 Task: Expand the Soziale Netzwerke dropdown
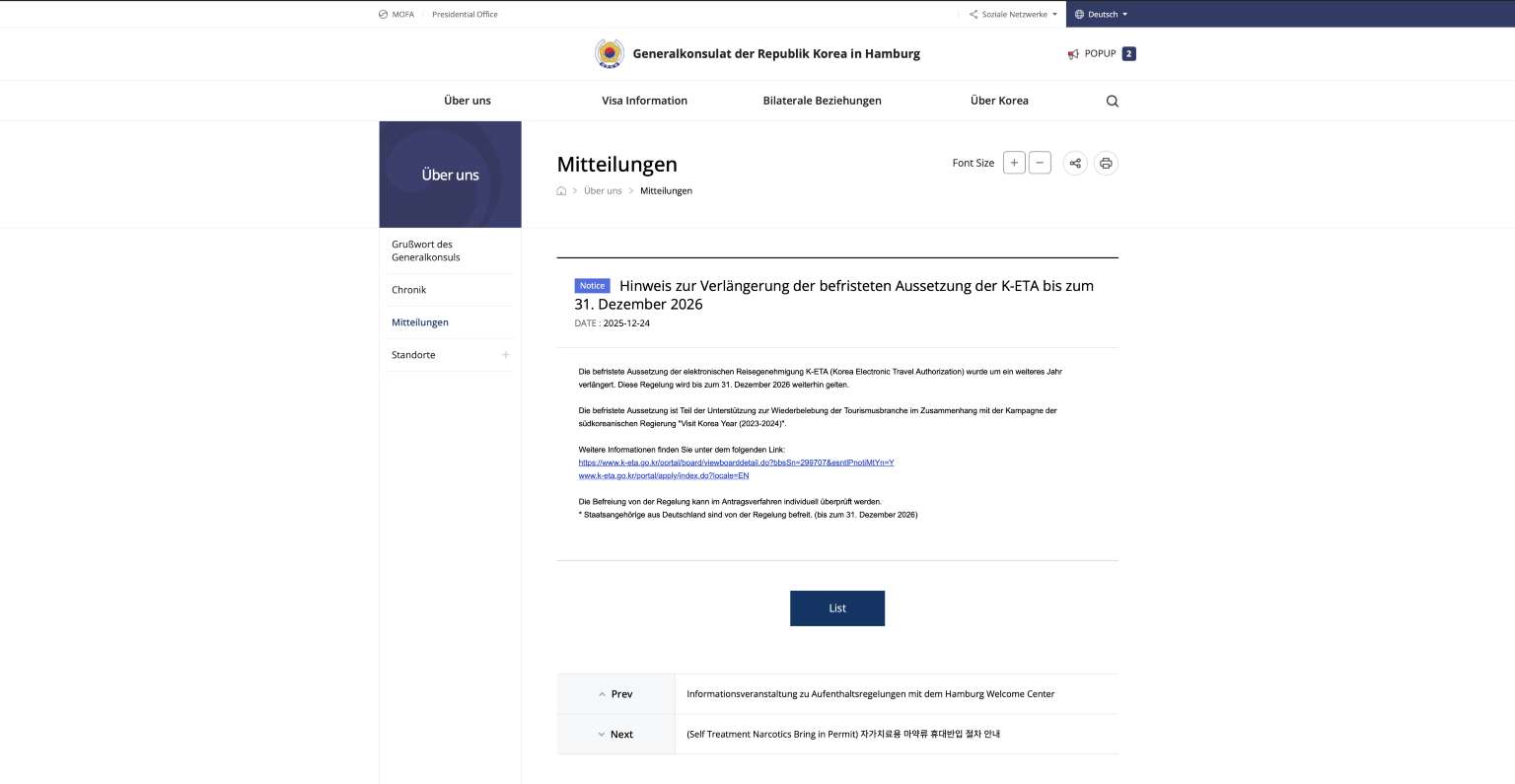[x=1013, y=15]
